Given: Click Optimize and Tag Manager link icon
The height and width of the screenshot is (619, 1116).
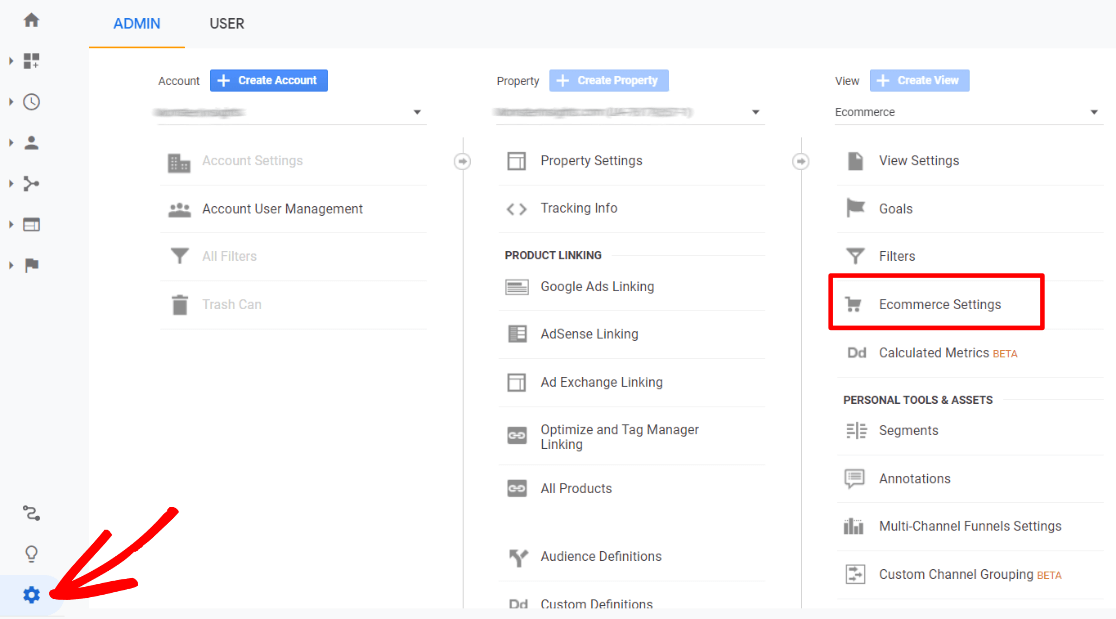Looking at the screenshot, I should pos(517,435).
